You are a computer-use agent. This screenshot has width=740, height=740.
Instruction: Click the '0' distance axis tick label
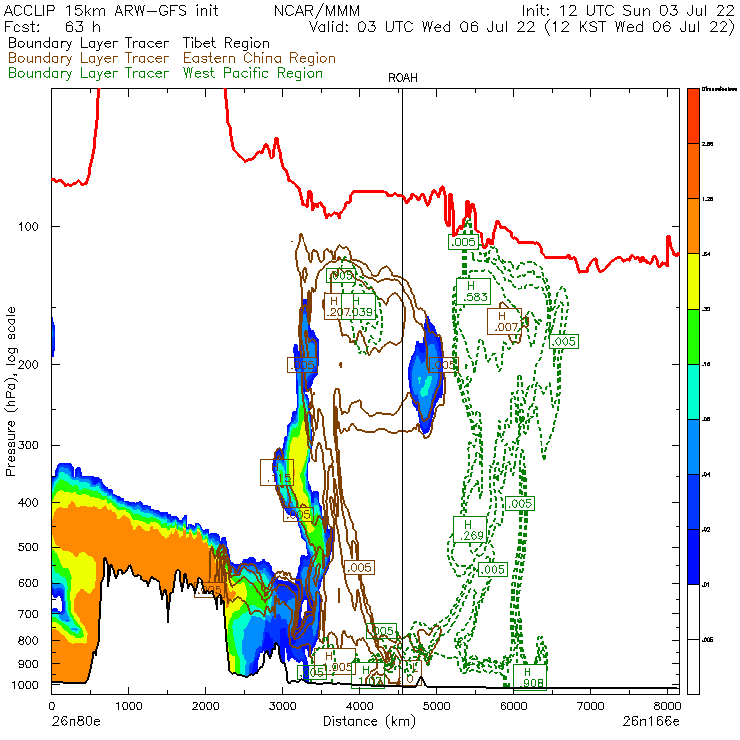pos(51,706)
